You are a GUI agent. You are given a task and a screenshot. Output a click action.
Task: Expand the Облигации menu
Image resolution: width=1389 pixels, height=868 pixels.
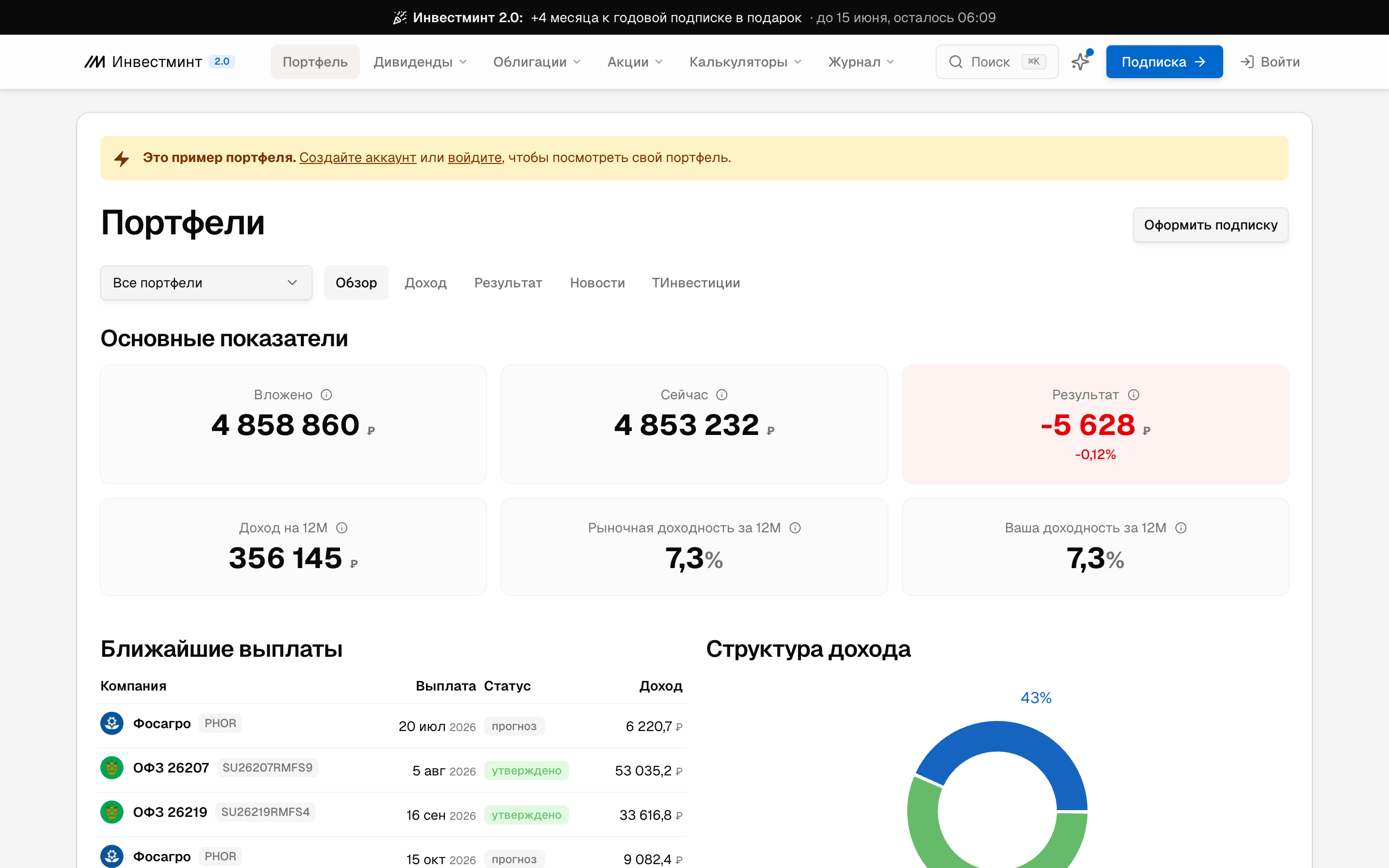(x=537, y=61)
